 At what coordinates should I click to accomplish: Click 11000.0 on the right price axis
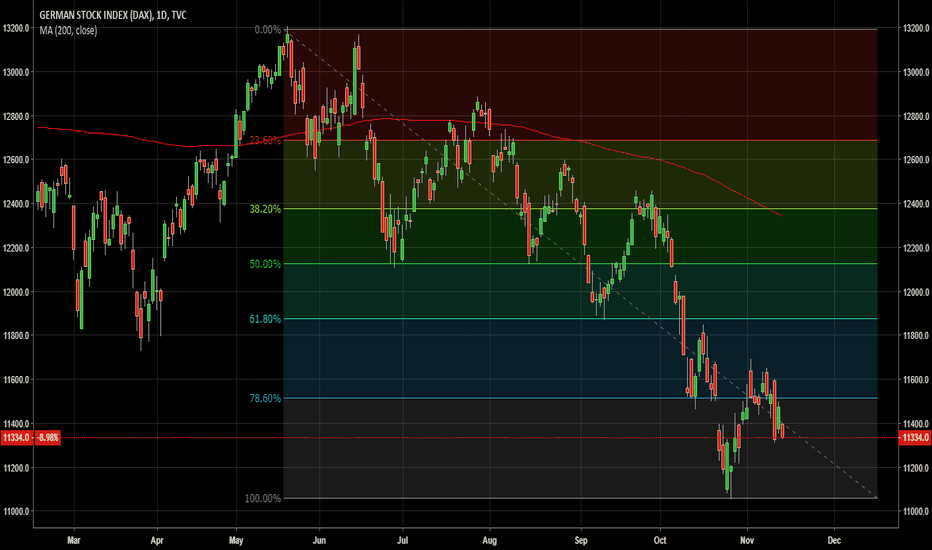point(916,511)
